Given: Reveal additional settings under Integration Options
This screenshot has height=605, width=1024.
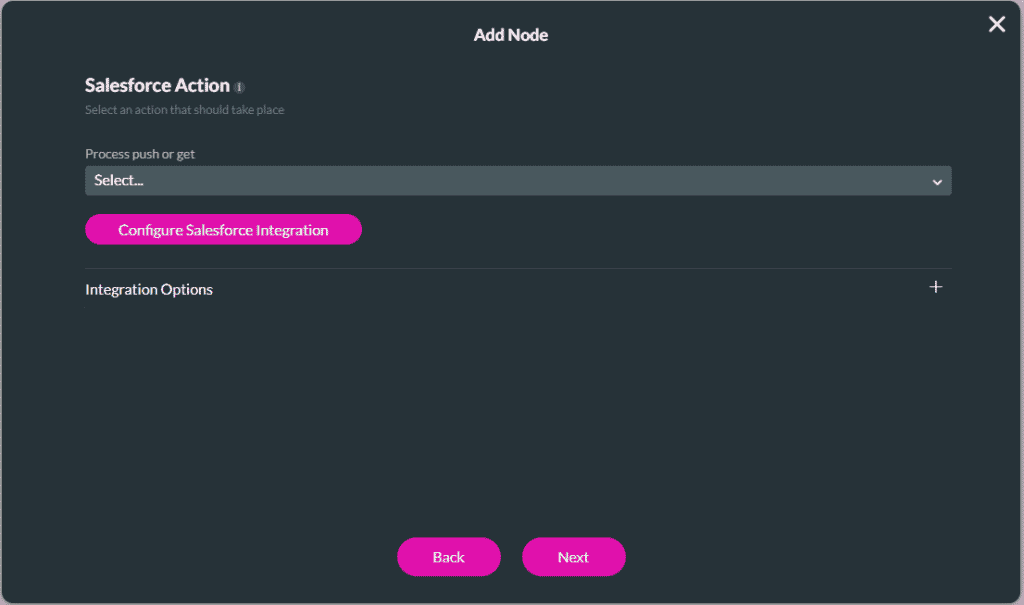Looking at the screenshot, I should click(x=936, y=287).
